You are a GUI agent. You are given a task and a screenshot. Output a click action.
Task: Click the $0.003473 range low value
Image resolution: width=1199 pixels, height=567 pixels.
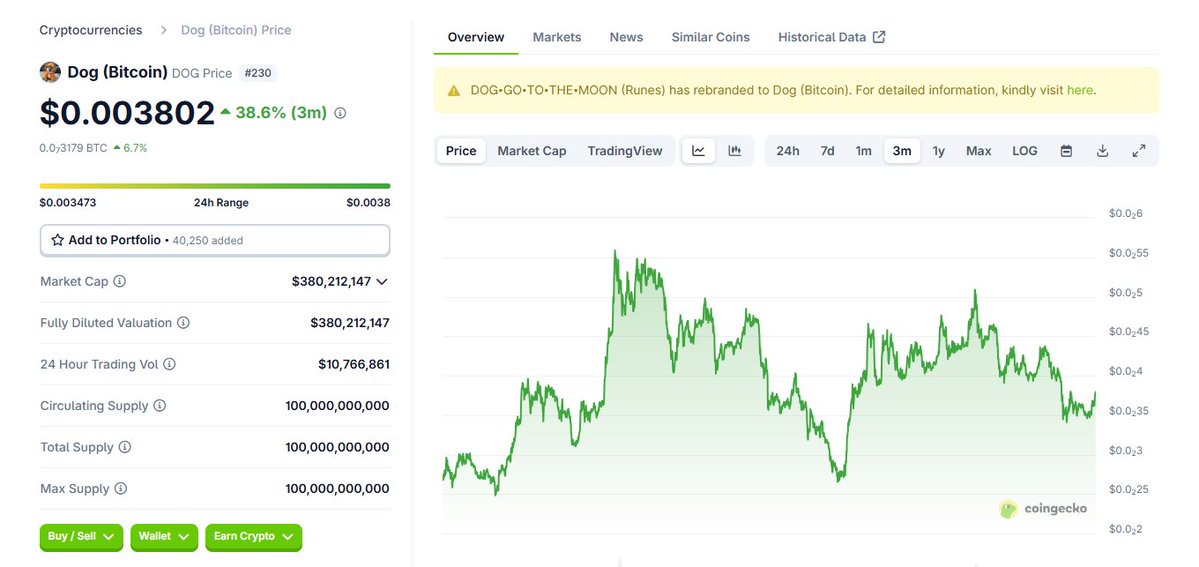tap(68, 203)
